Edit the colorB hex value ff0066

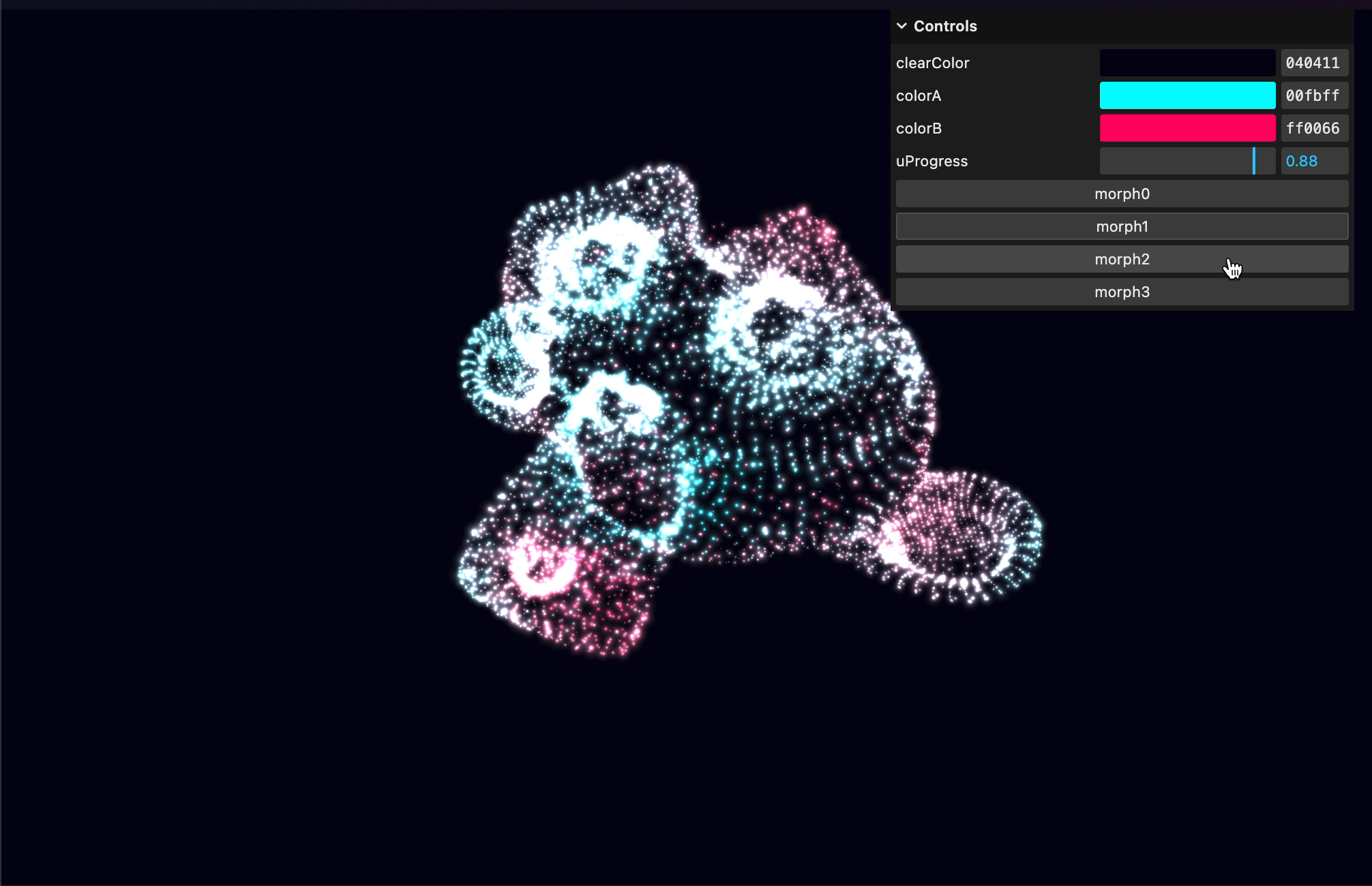point(1314,128)
